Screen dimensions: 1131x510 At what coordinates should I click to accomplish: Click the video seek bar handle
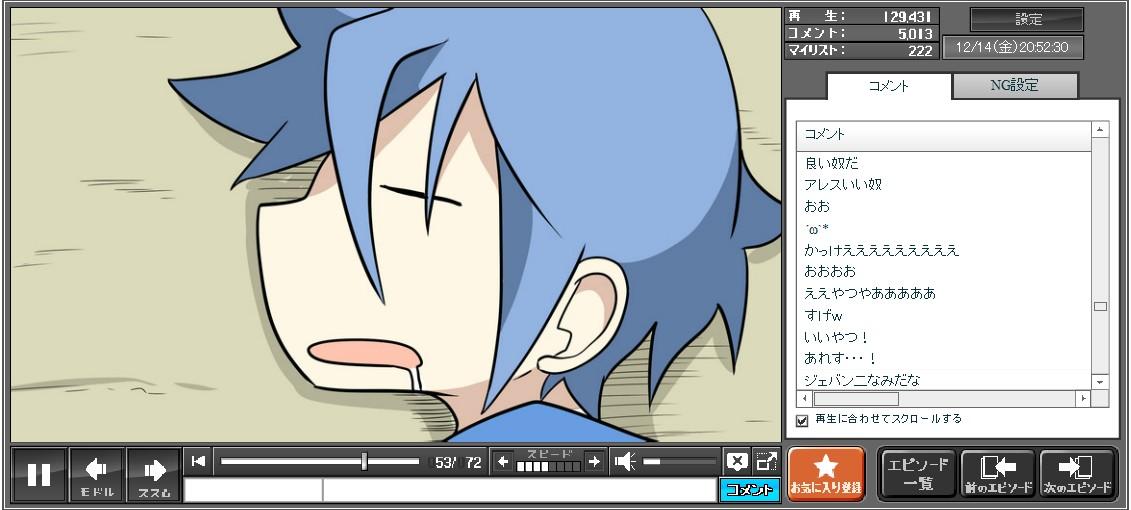[364, 461]
